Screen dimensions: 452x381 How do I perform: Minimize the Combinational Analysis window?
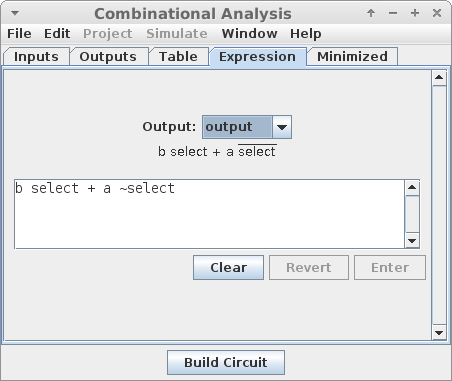[x=393, y=13]
